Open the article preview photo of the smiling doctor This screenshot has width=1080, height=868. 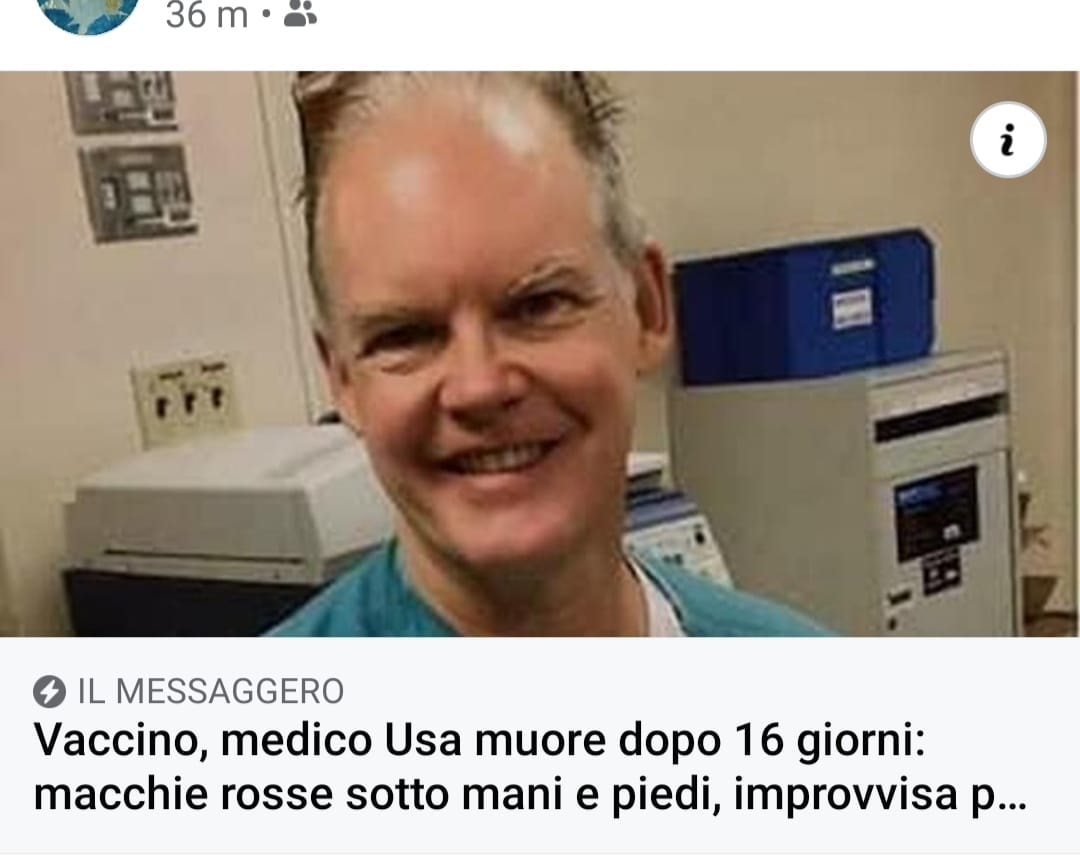pos(540,353)
